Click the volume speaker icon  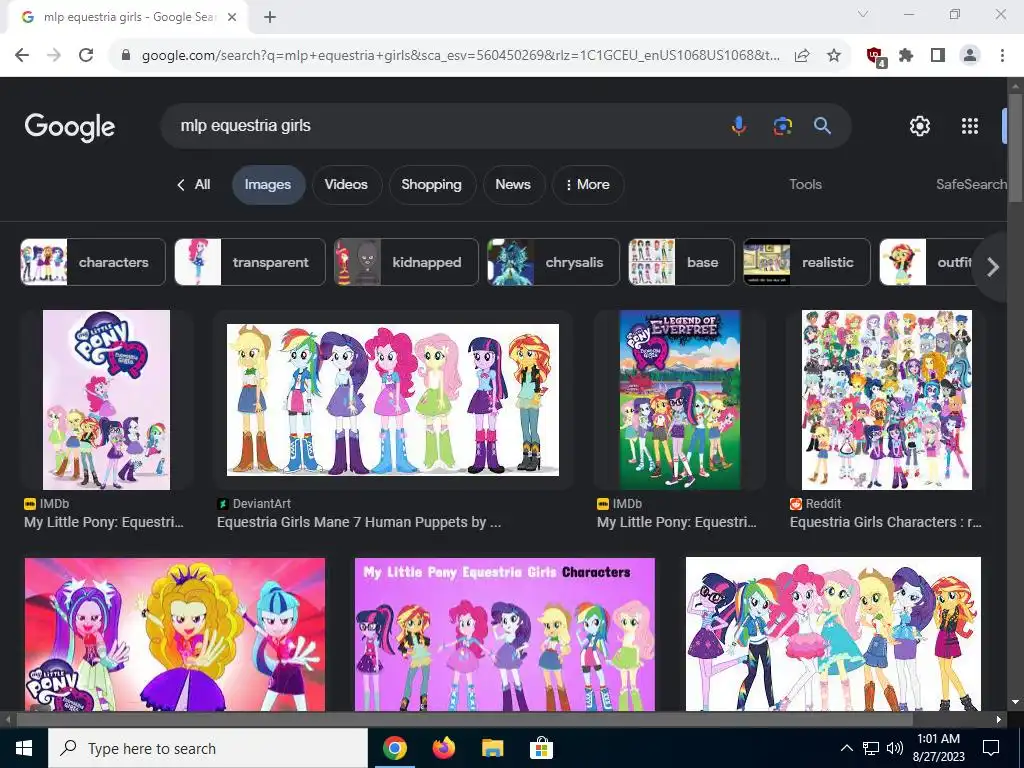(x=895, y=748)
